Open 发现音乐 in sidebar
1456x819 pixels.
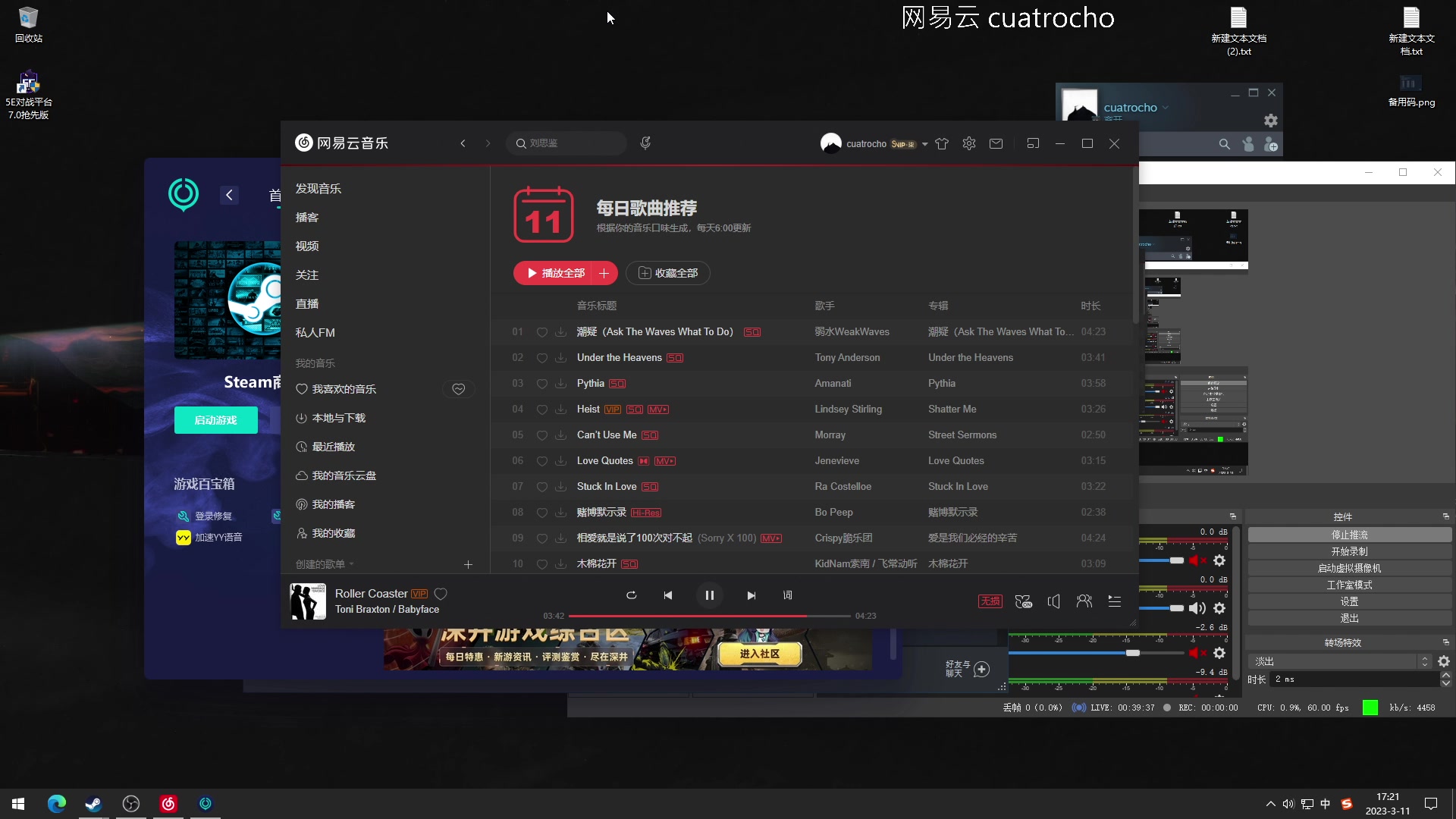coord(318,189)
